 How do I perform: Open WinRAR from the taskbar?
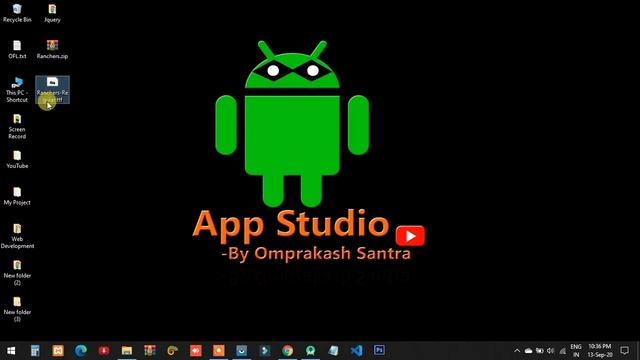pyautogui.click(x=149, y=351)
